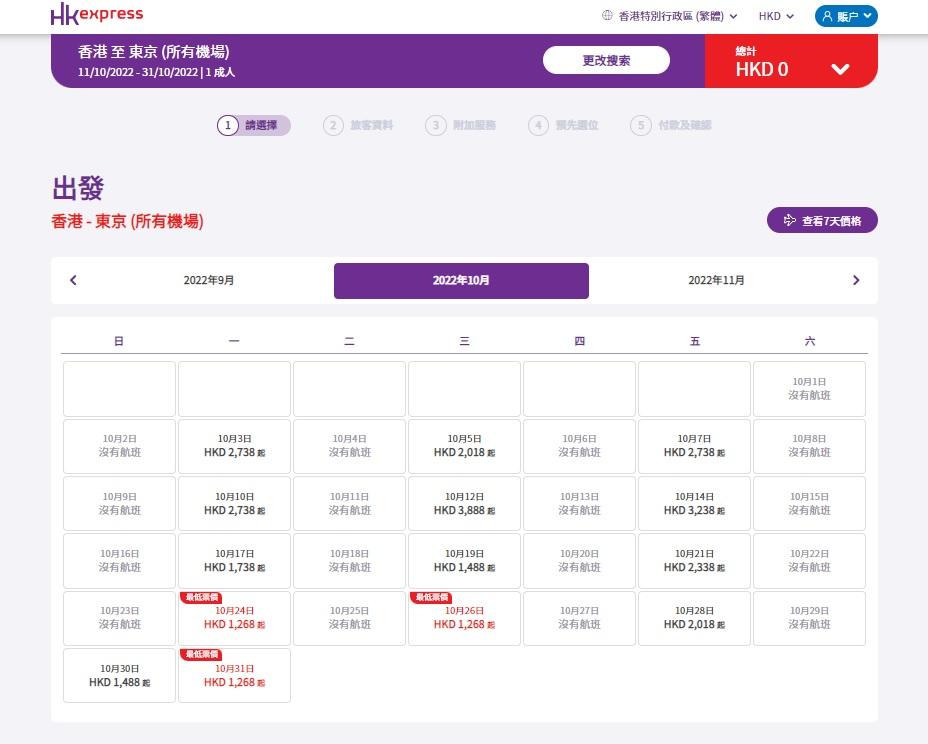Click the step 3 add-on services circle
This screenshot has width=928, height=744.
click(x=435, y=126)
